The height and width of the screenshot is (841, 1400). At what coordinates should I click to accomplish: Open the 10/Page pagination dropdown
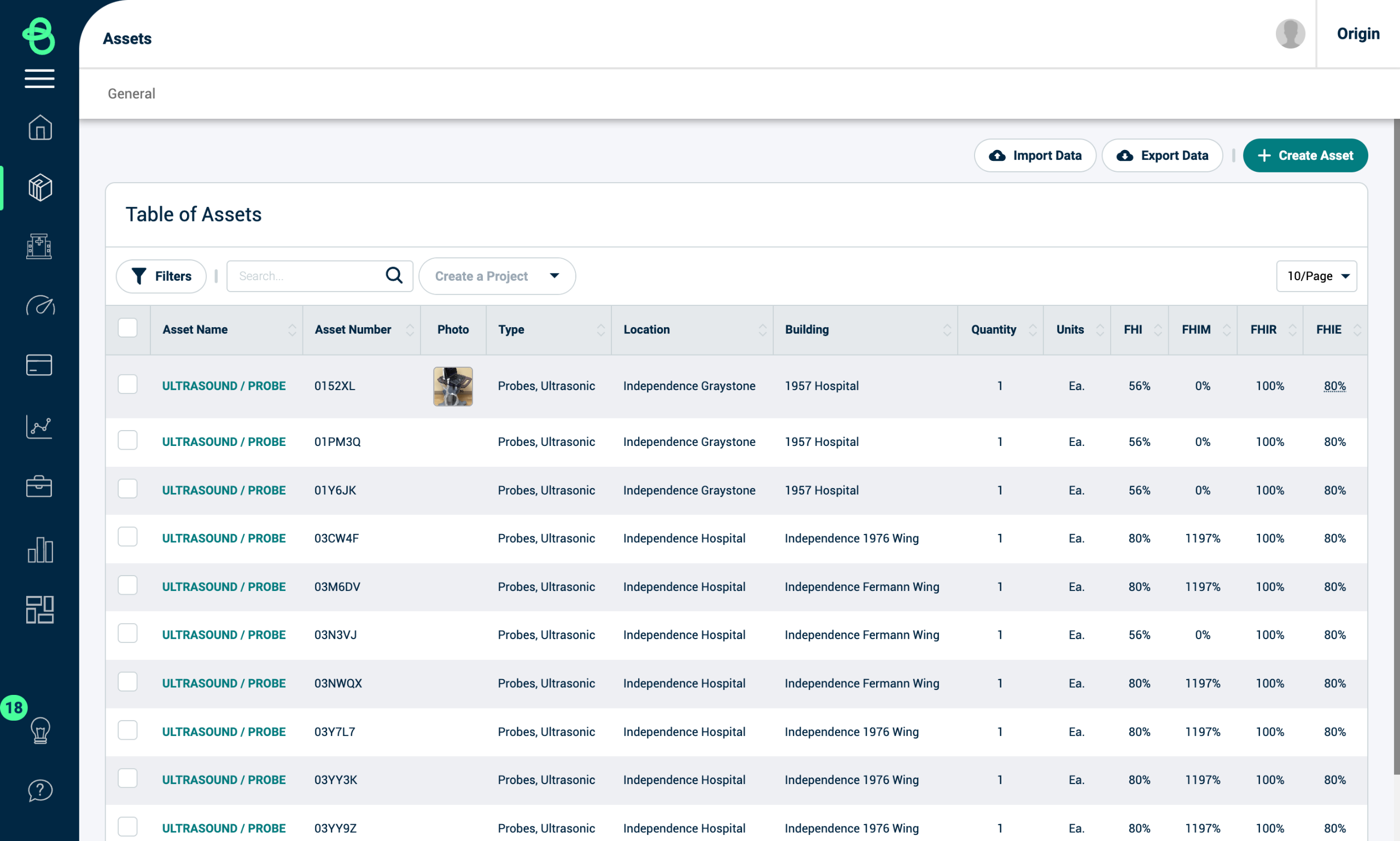1316,276
